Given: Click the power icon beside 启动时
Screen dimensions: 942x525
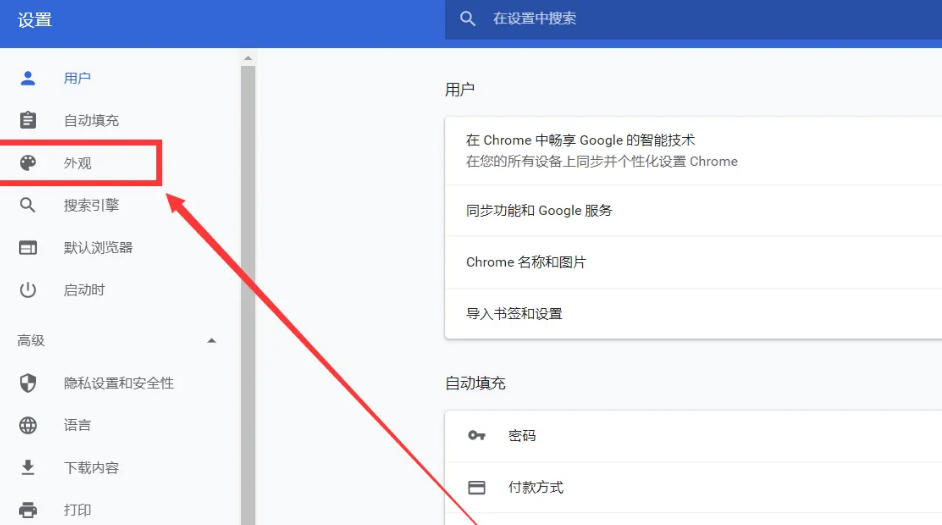Looking at the screenshot, I should tap(28, 290).
